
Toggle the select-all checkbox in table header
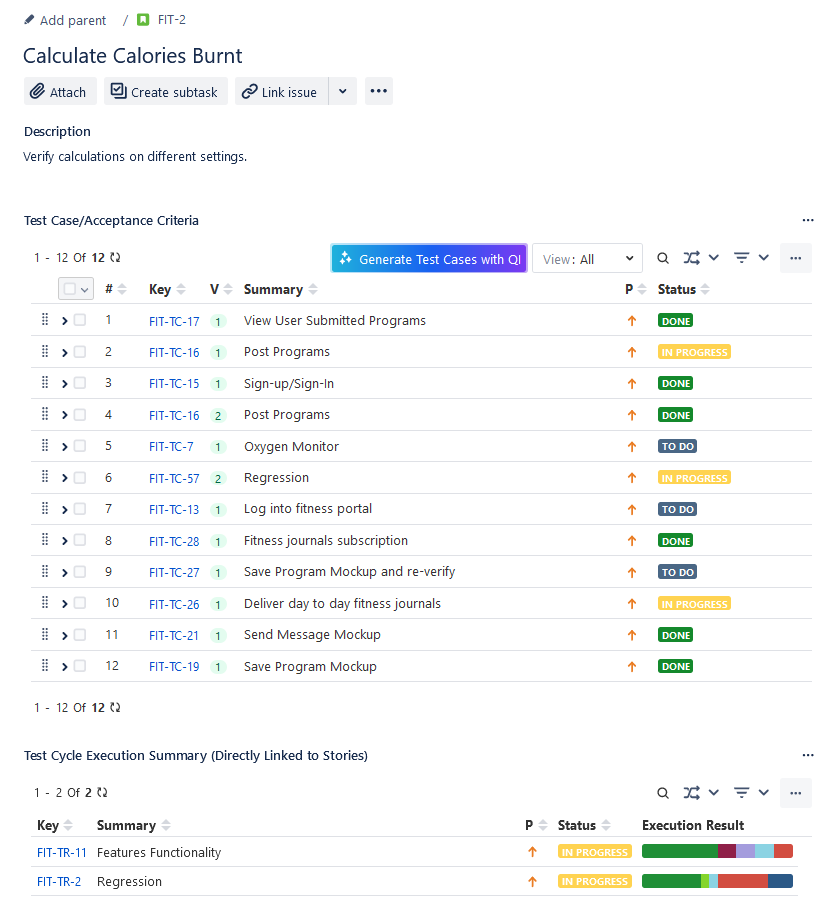pos(70,289)
